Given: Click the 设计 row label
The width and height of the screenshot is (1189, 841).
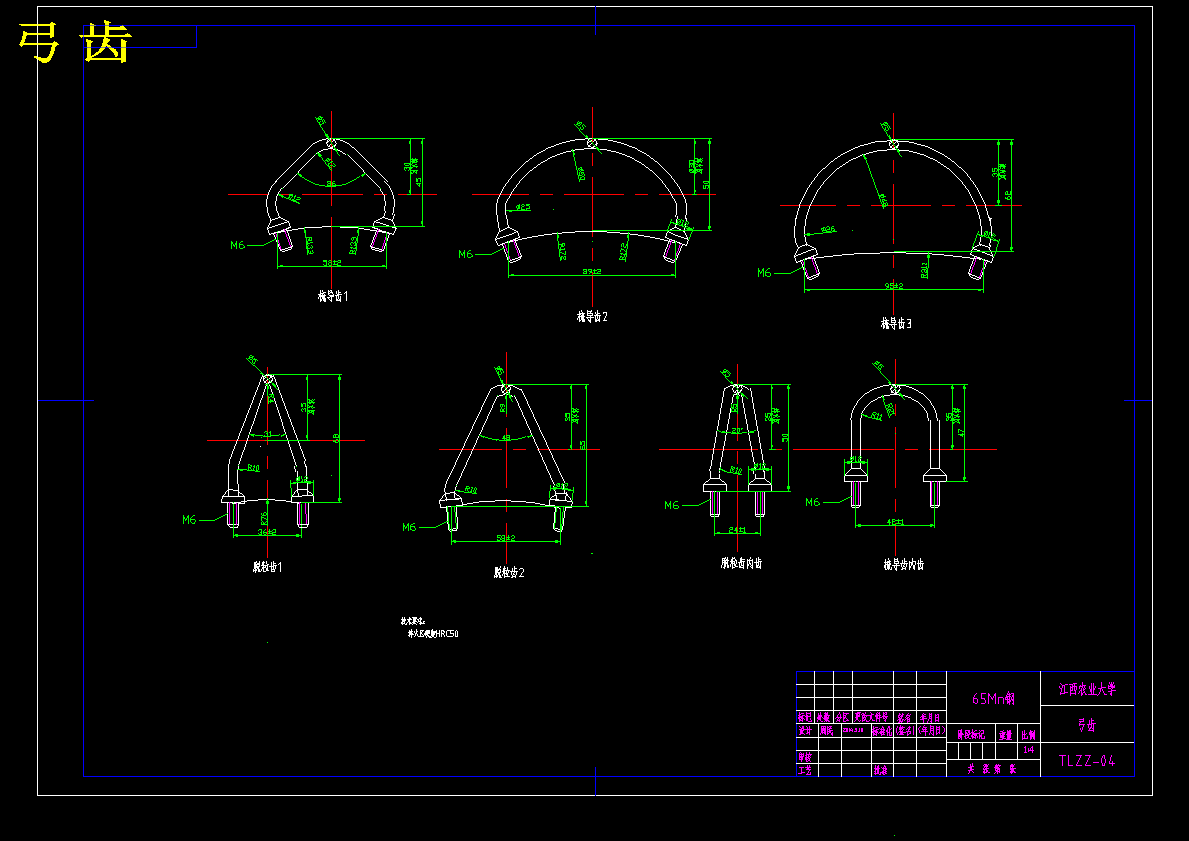Looking at the screenshot, I should (805, 731).
